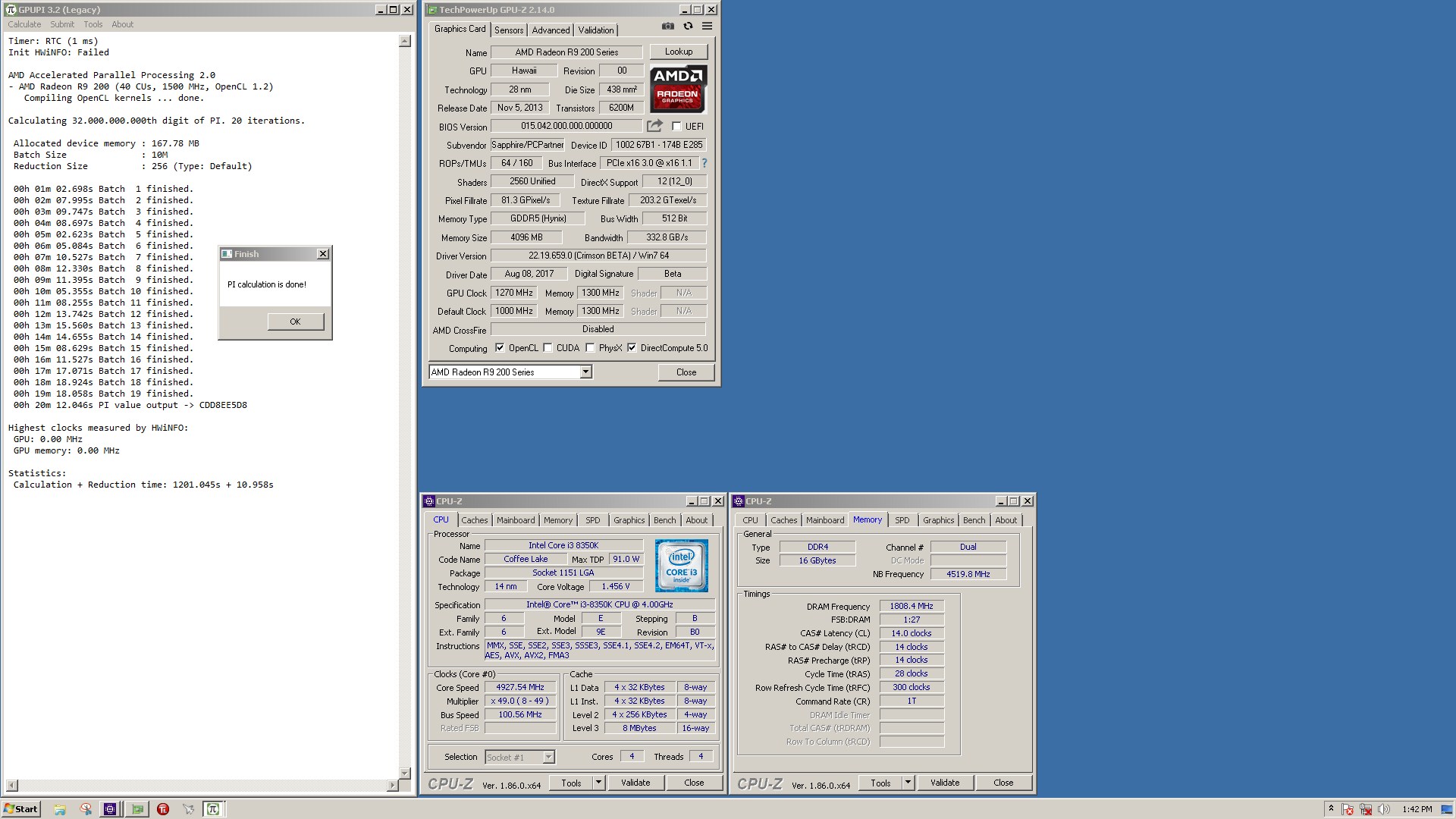
Task: Click the AMD Radeon Graphics logo
Action: click(678, 89)
